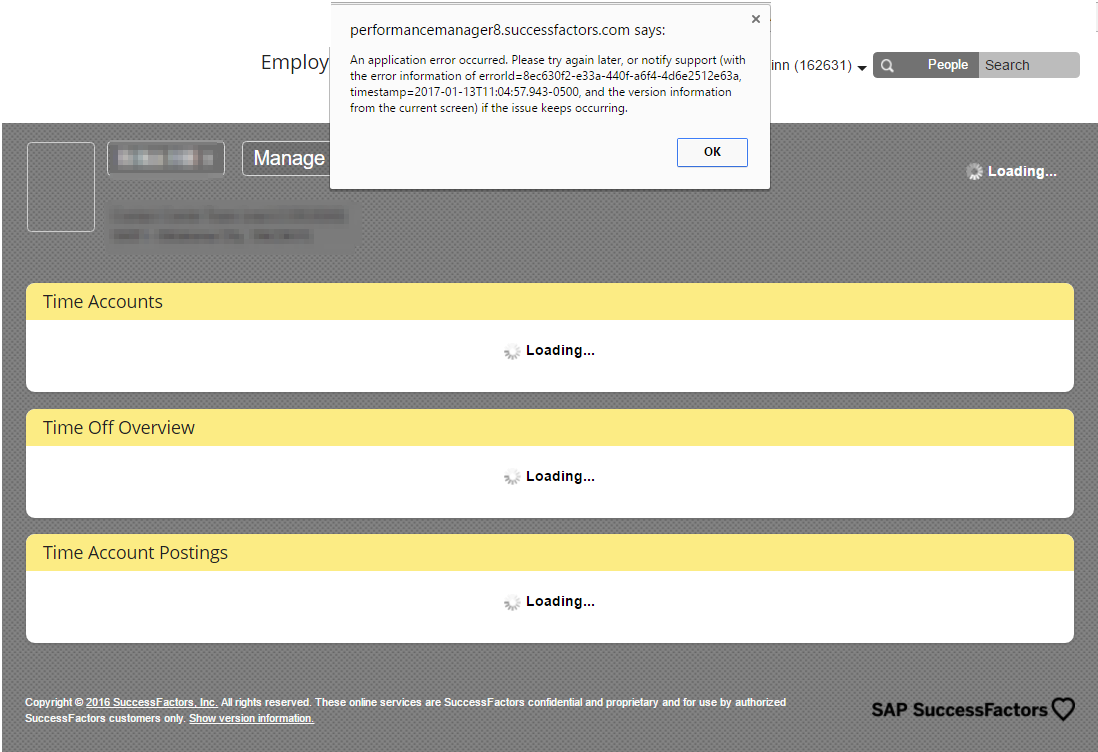The image size is (1098, 752).
Task: Expand the user menu arrow beside (162631)
Action: (862, 68)
